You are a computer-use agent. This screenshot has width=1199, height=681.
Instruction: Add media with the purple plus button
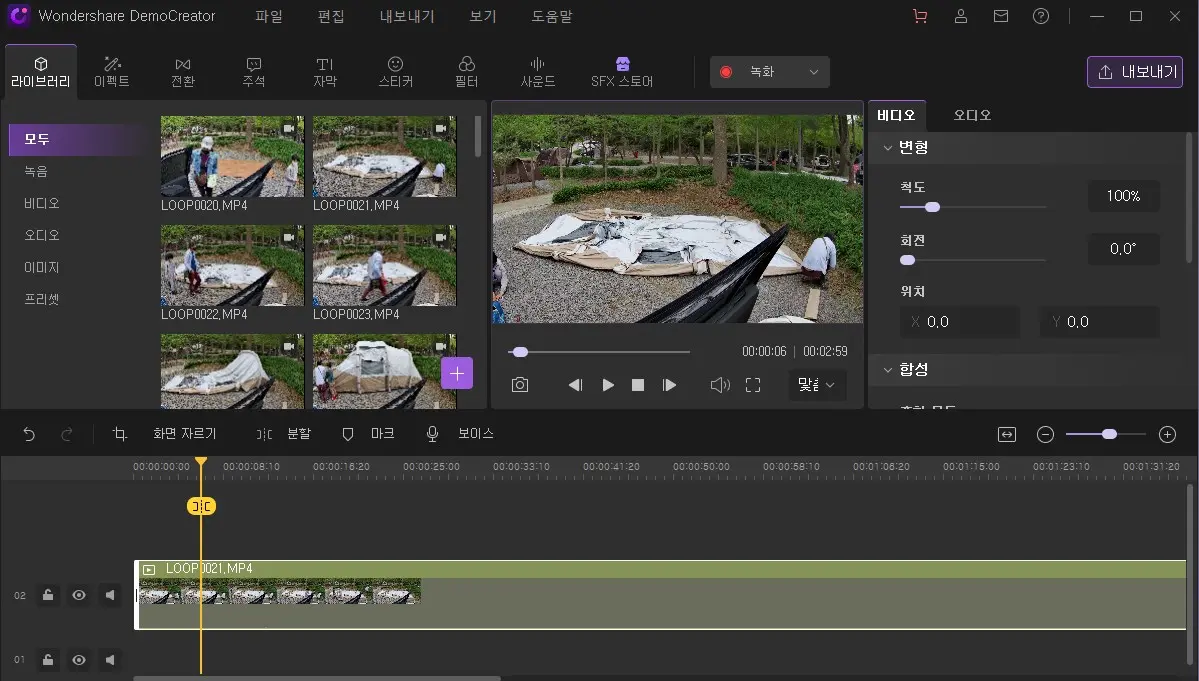[457, 373]
